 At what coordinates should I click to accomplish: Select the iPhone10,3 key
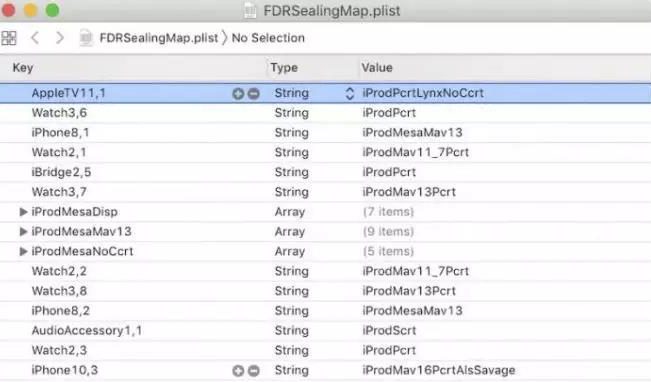point(65,370)
